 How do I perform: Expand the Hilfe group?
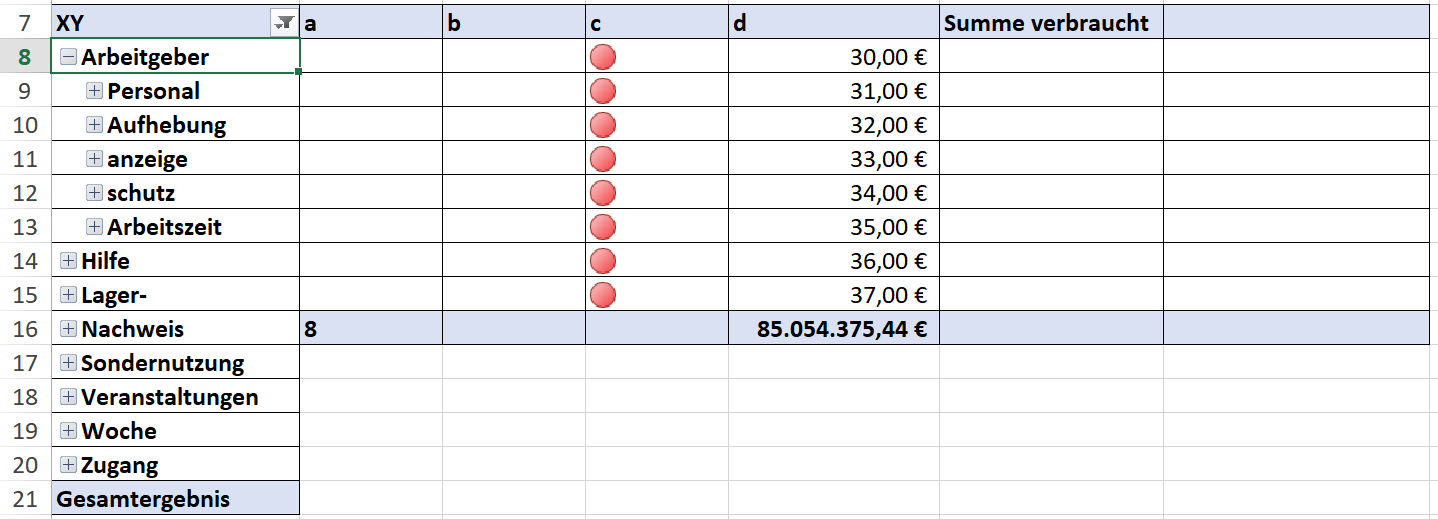[68, 261]
